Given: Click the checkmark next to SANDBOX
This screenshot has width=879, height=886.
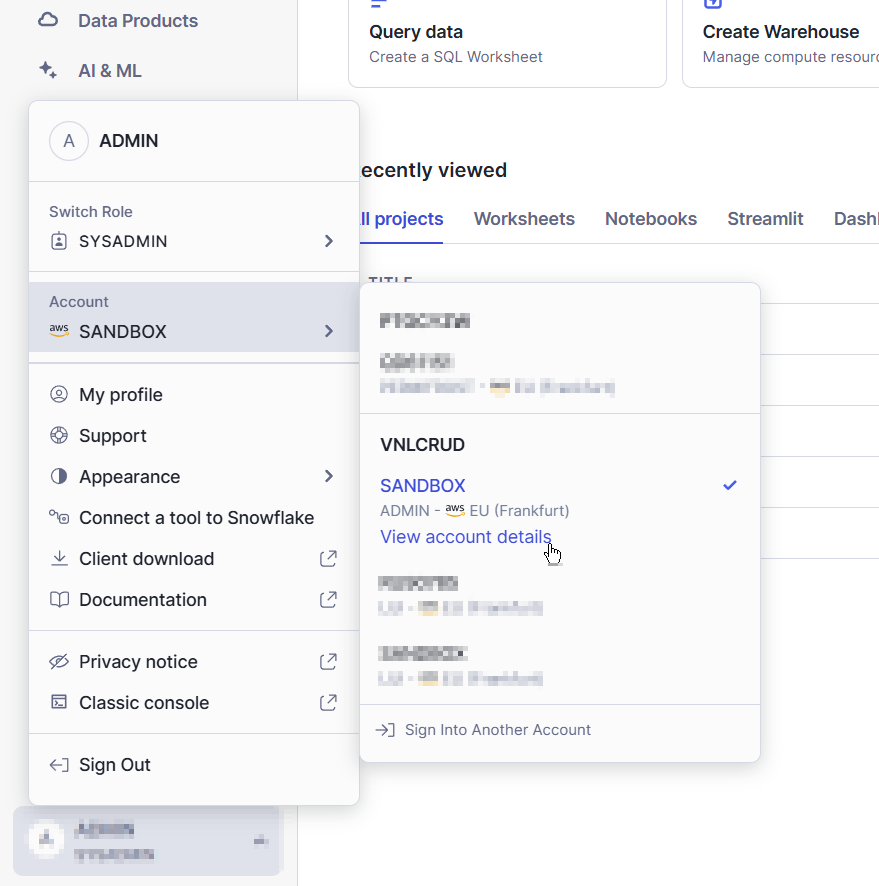Looking at the screenshot, I should pos(730,485).
